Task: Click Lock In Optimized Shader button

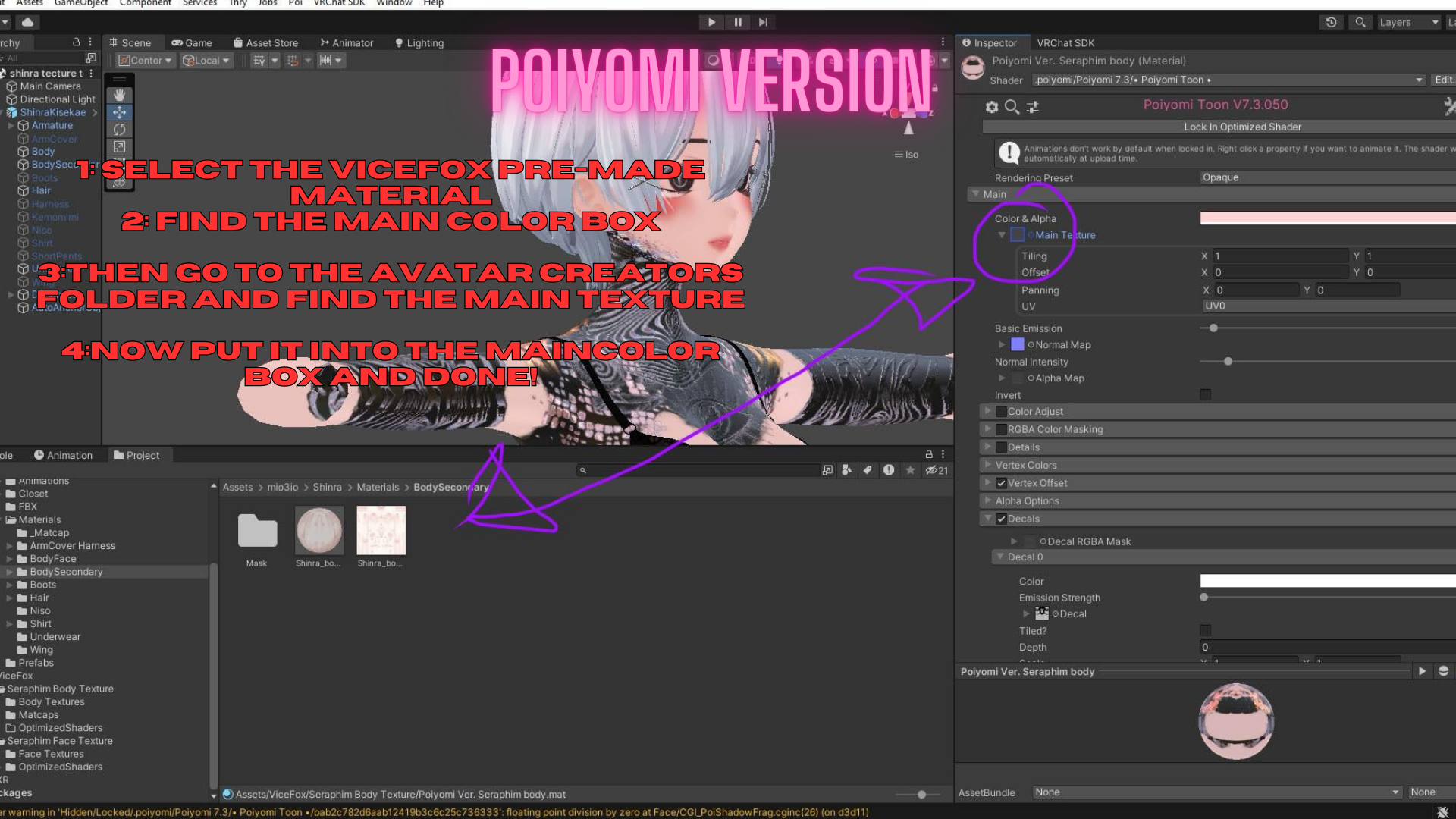Action: 1242,127
